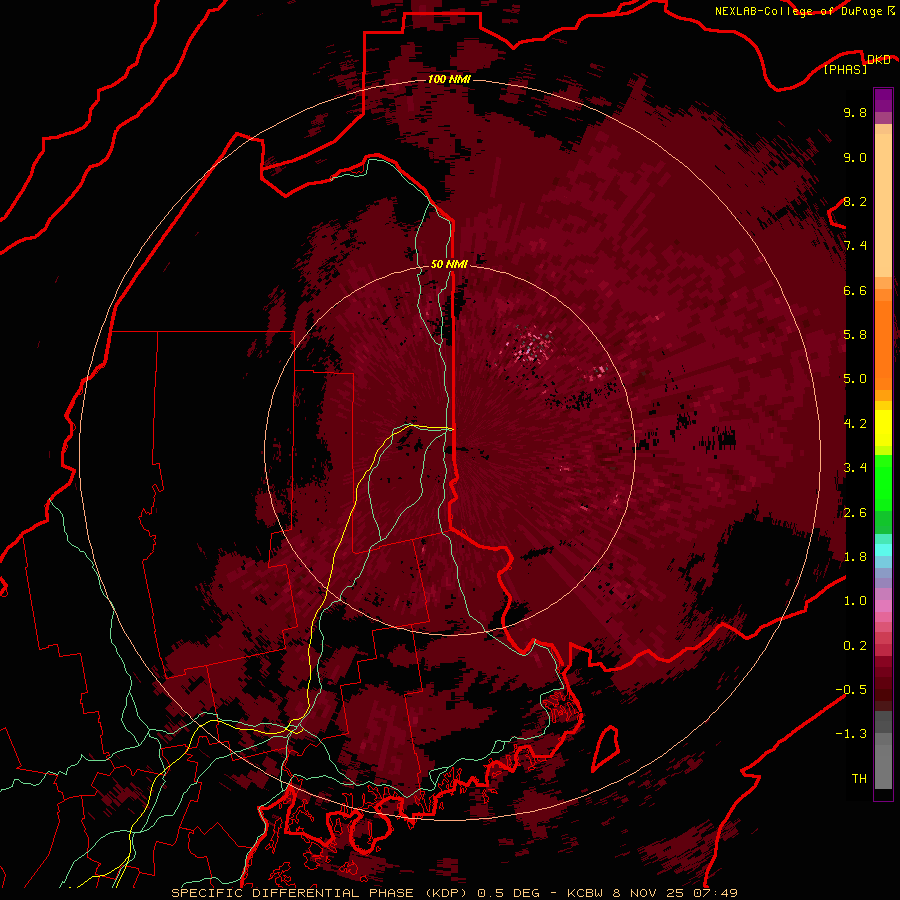Image resolution: width=900 pixels, height=900 pixels.
Task: Click the 9.0 value on the color scale
Action: tap(855, 157)
